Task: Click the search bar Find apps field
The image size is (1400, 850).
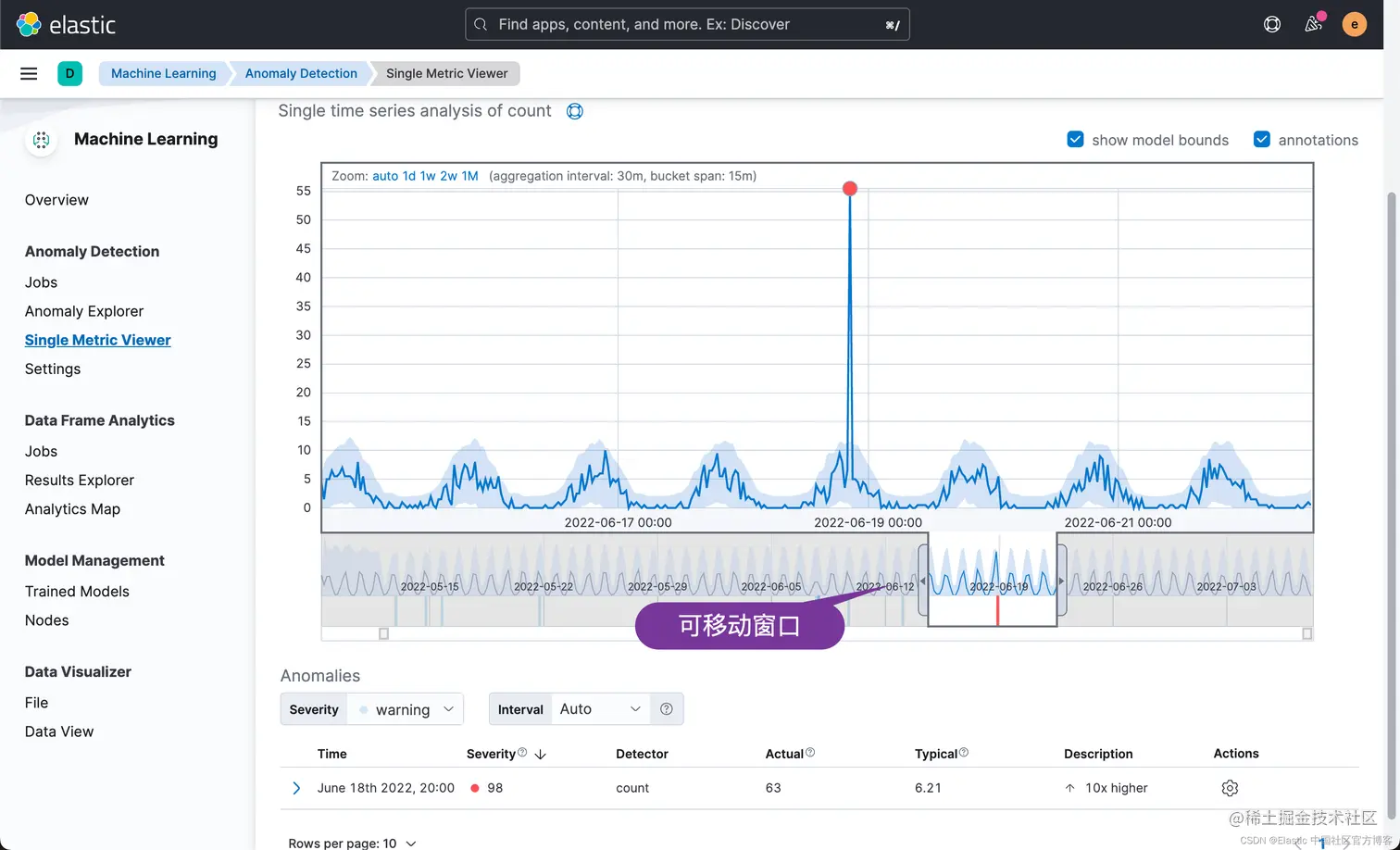Action: pyautogui.click(x=687, y=25)
